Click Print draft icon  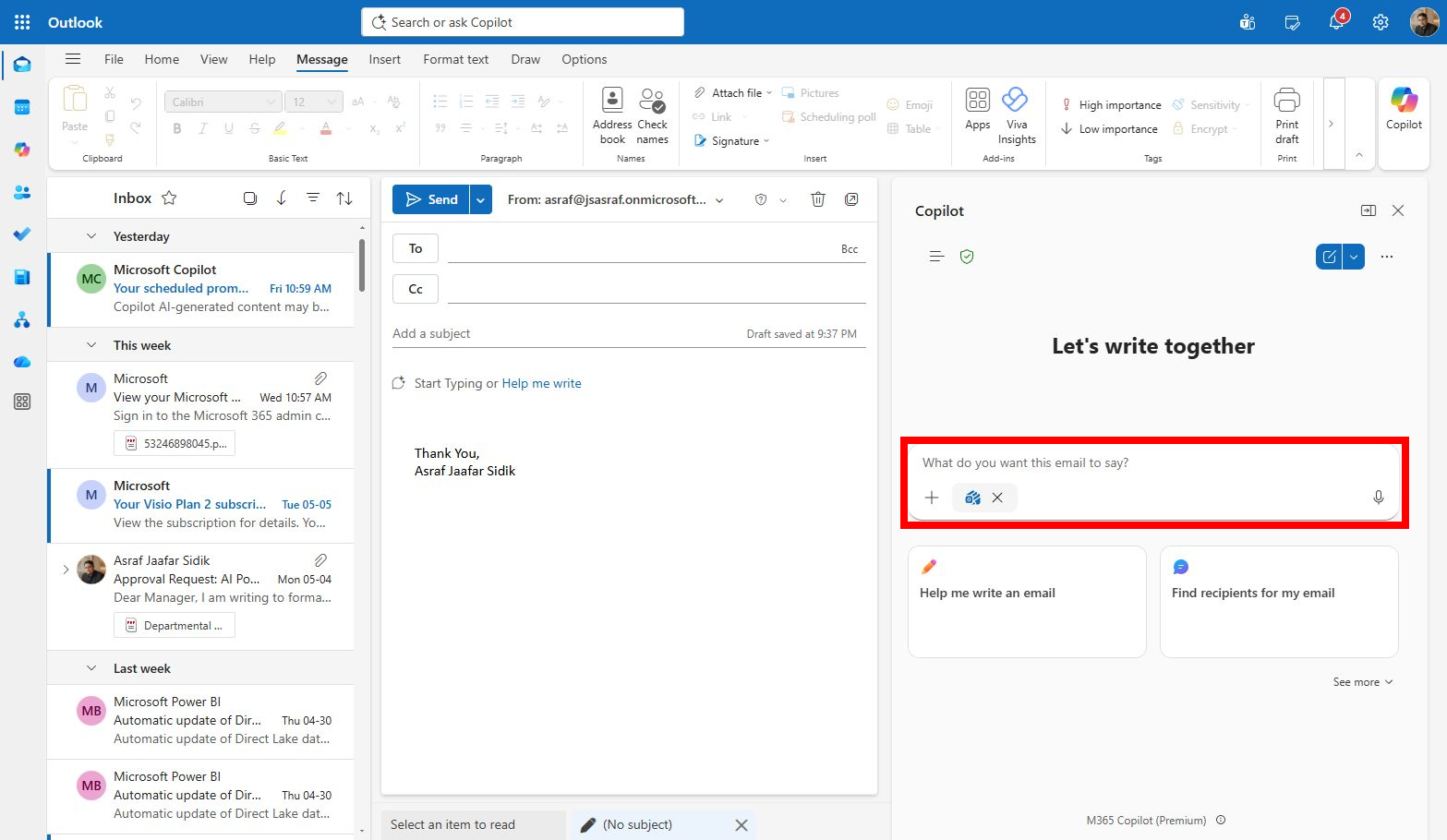coord(1287,116)
